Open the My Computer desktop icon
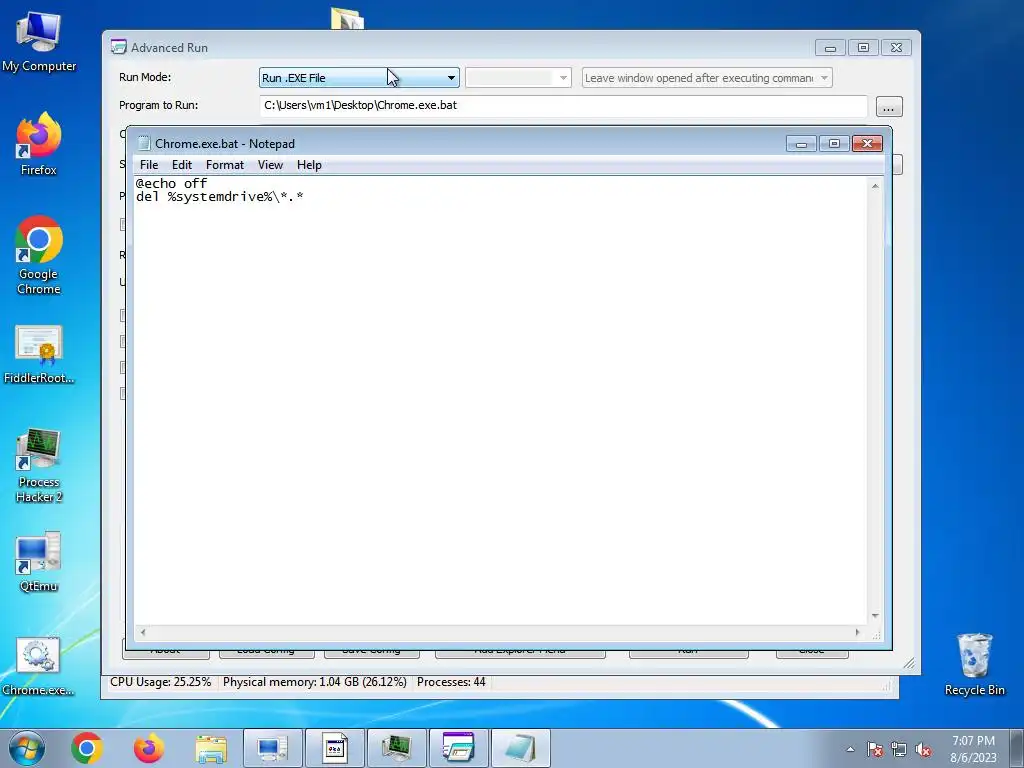Screen dimensions: 1024x768 coord(39,42)
